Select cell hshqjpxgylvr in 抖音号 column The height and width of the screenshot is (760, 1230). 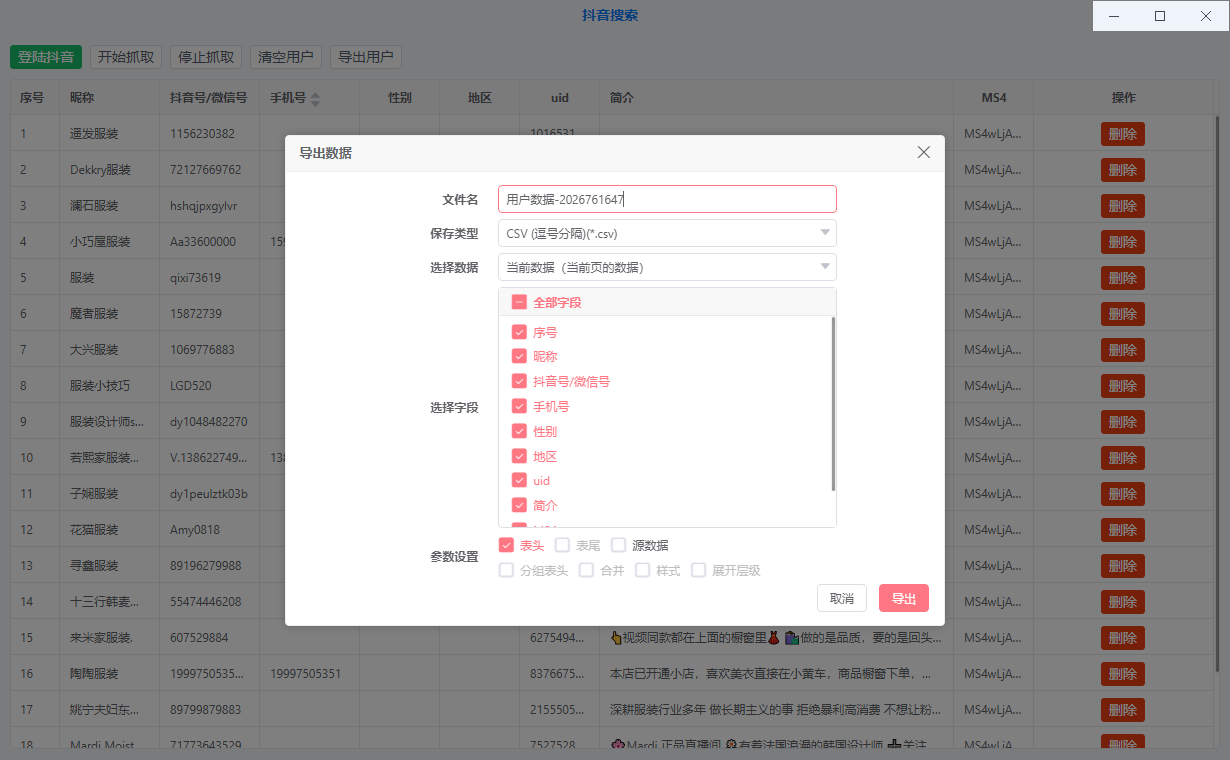[x=210, y=206]
